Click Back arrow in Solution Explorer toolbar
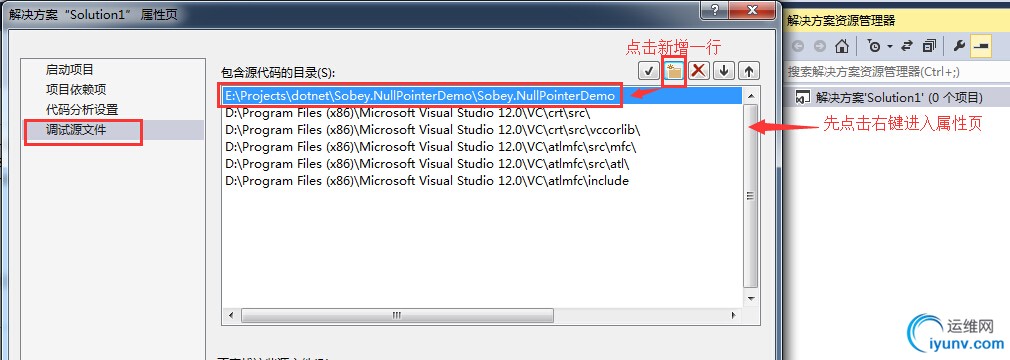 [798, 46]
